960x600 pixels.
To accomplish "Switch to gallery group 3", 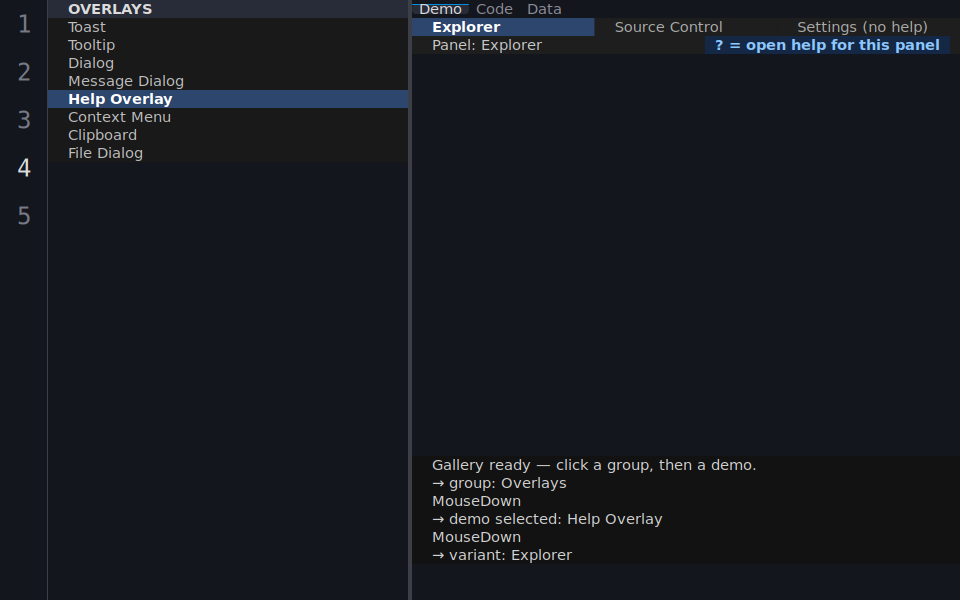I will click(24, 120).
